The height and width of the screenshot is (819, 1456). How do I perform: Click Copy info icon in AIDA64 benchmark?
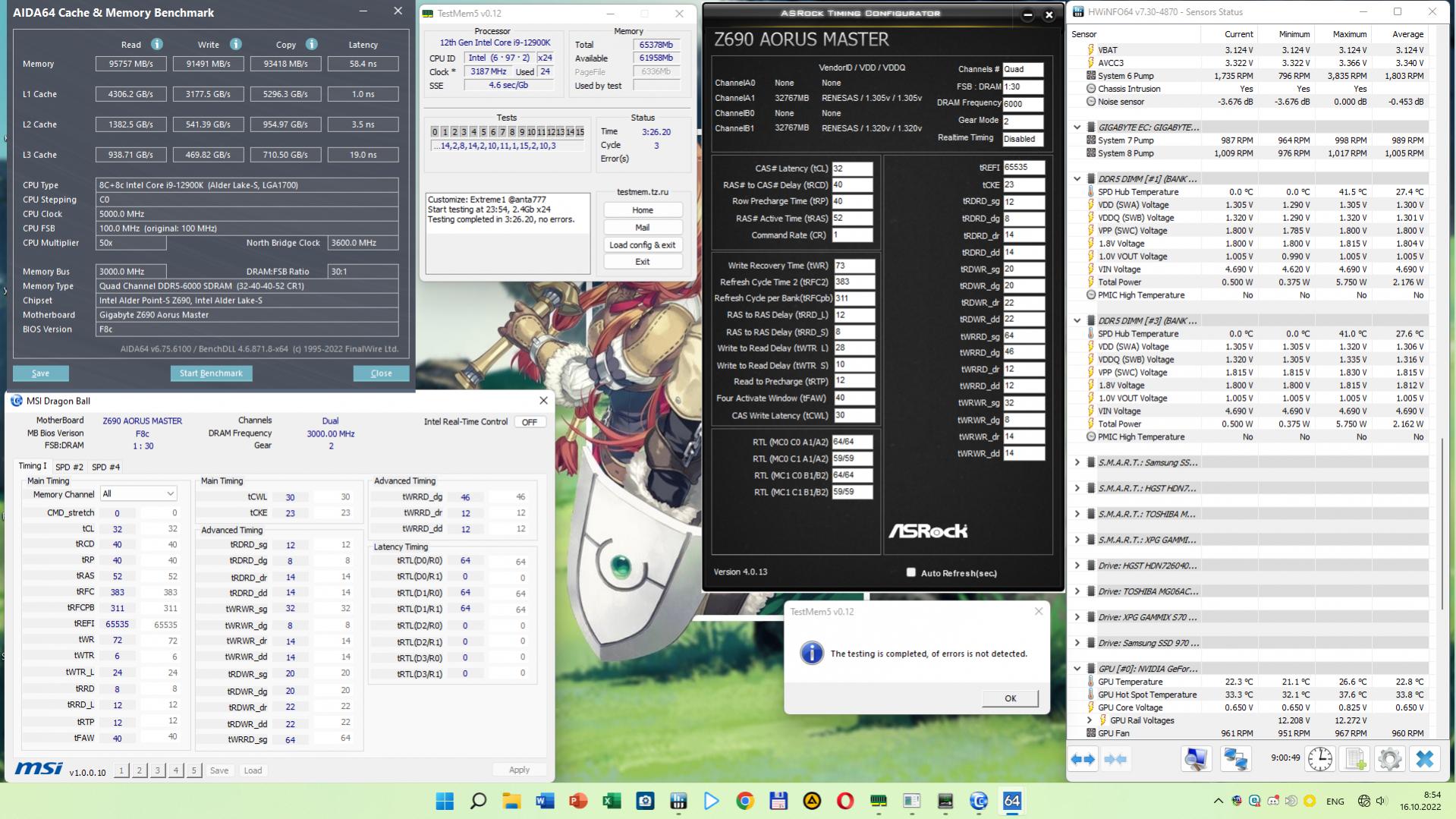click(x=311, y=44)
